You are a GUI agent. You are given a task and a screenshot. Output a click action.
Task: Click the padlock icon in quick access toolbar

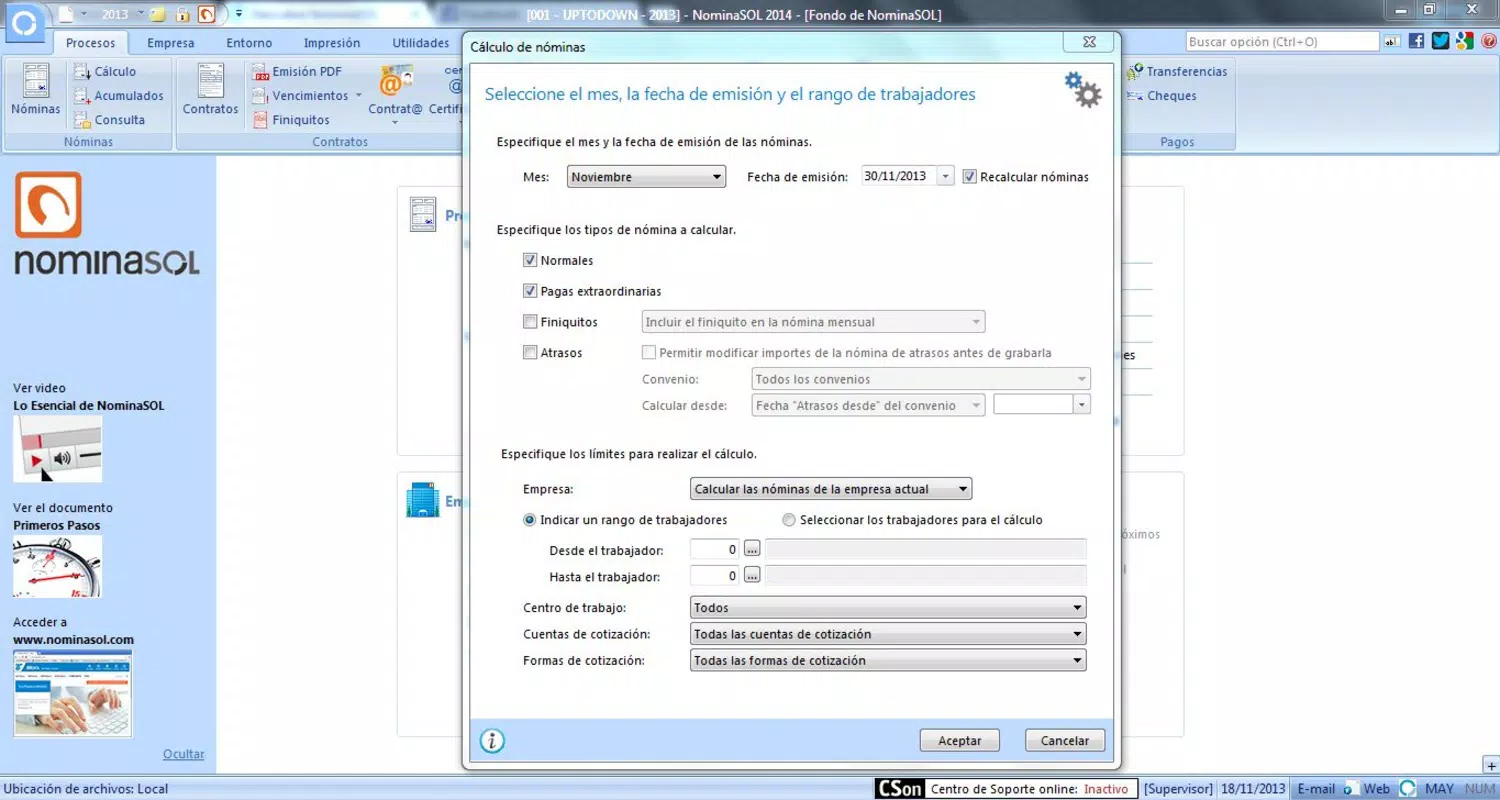point(183,14)
